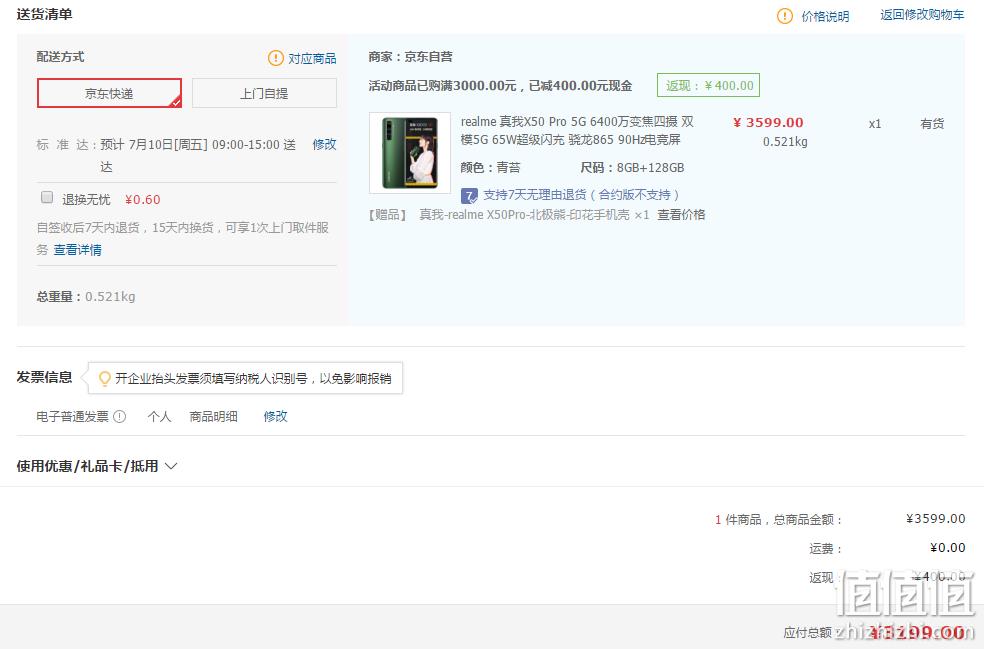Click the 总重量 0.521kg value
Screen dimensions: 984x649
point(110,296)
